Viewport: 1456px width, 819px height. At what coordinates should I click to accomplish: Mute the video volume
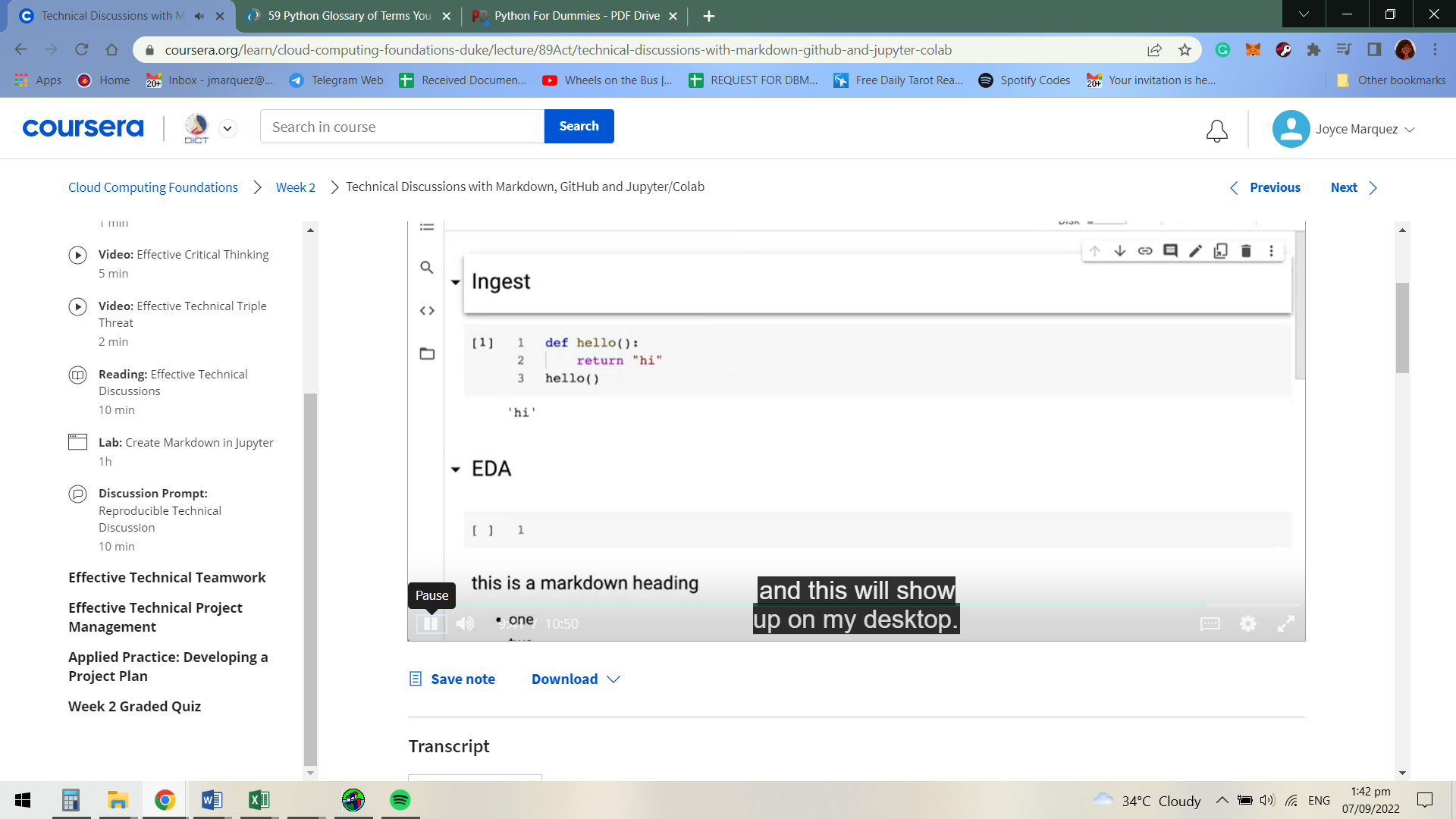pos(465,623)
